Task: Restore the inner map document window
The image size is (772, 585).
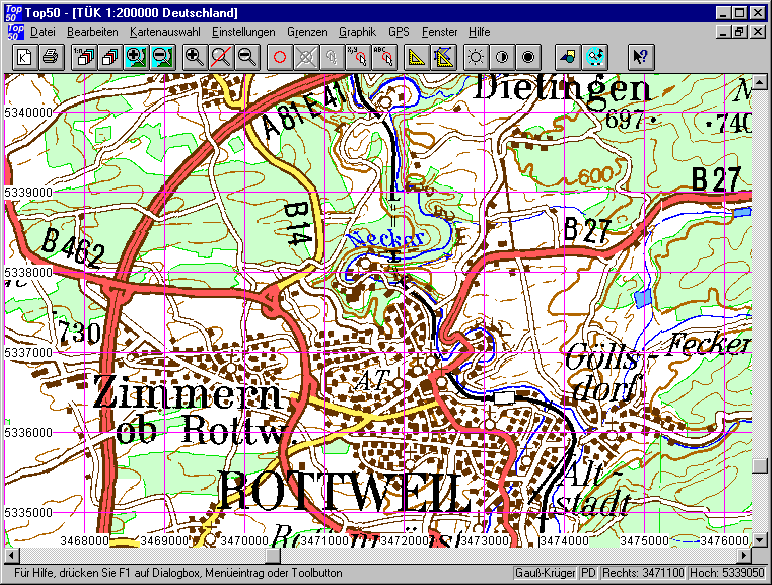Action: pos(739,32)
